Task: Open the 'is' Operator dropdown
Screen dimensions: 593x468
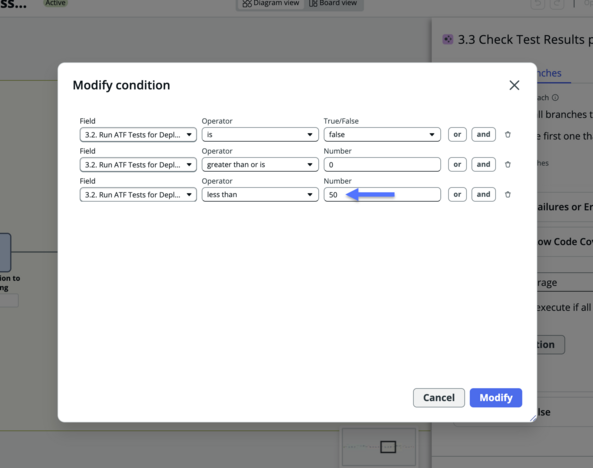Action: (x=260, y=134)
